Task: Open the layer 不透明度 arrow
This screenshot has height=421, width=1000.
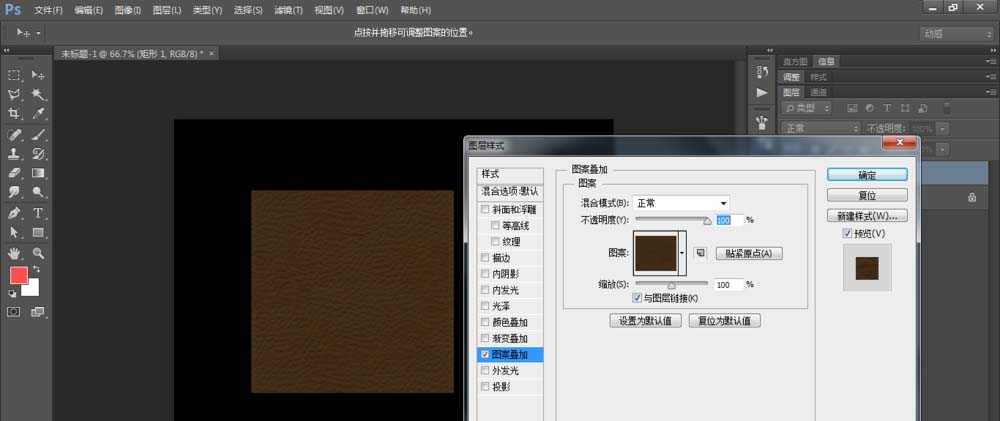Action: [943, 128]
